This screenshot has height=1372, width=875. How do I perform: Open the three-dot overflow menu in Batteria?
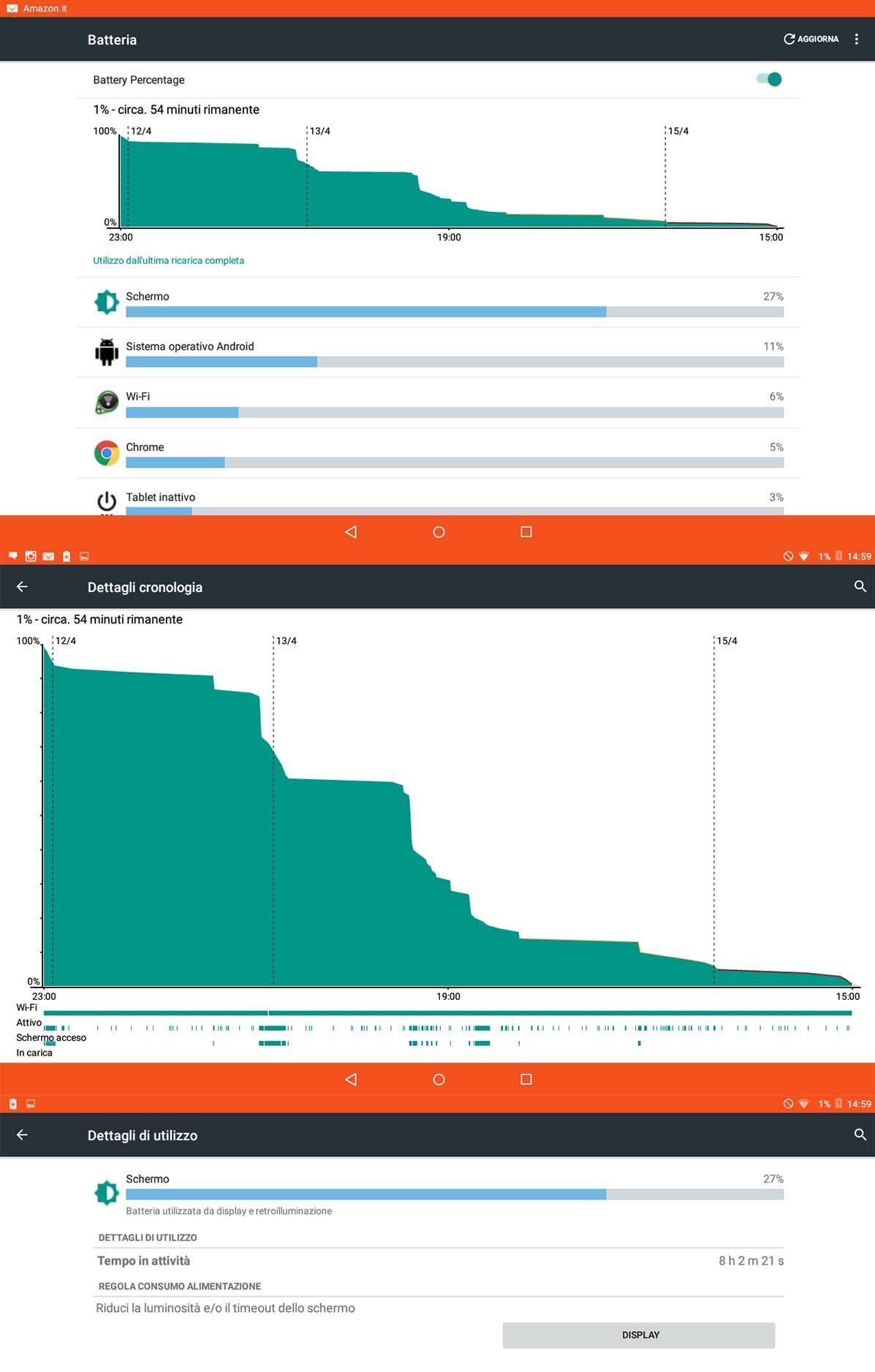point(856,39)
